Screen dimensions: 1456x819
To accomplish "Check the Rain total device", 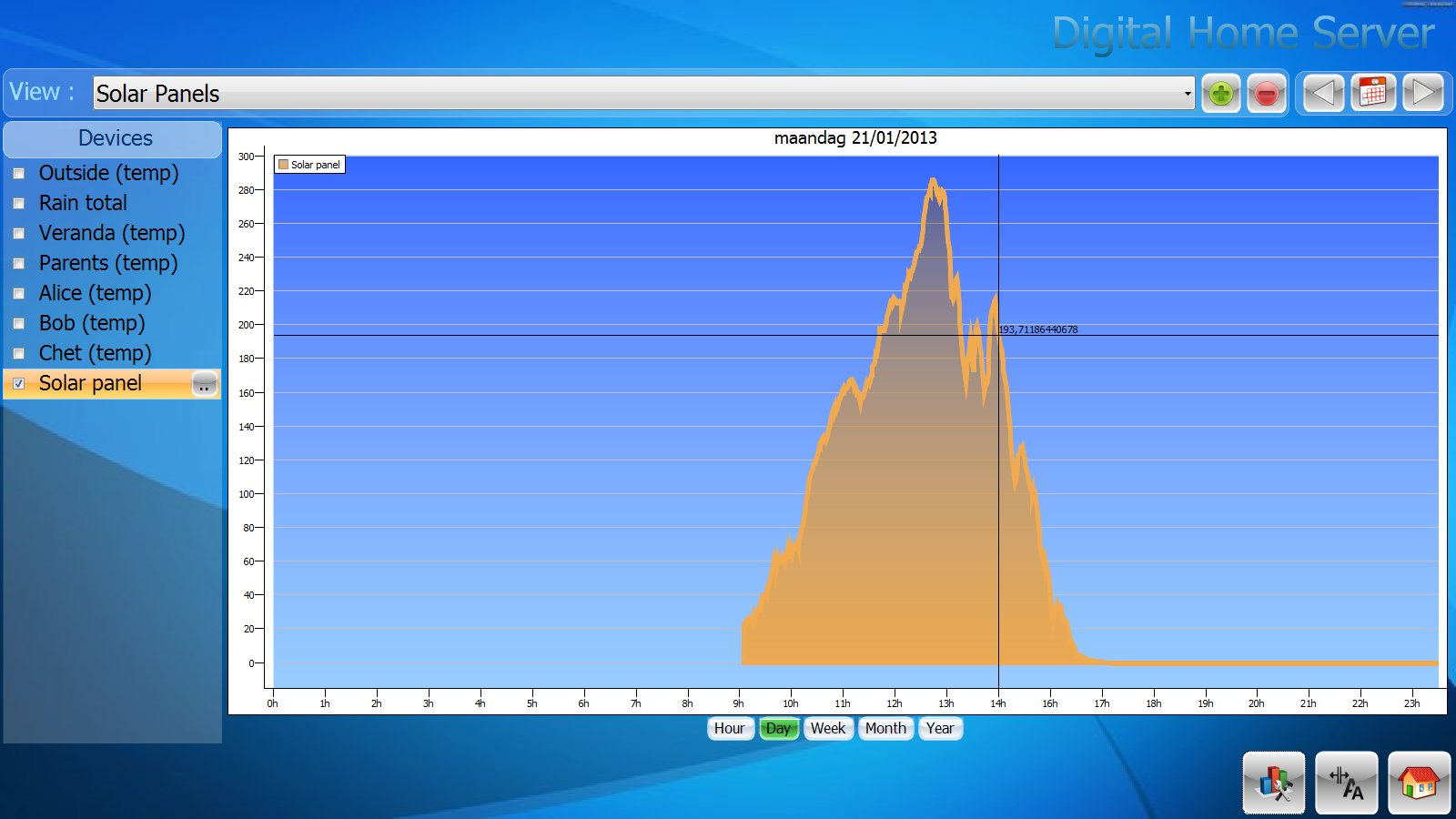I will (x=18, y=204).
